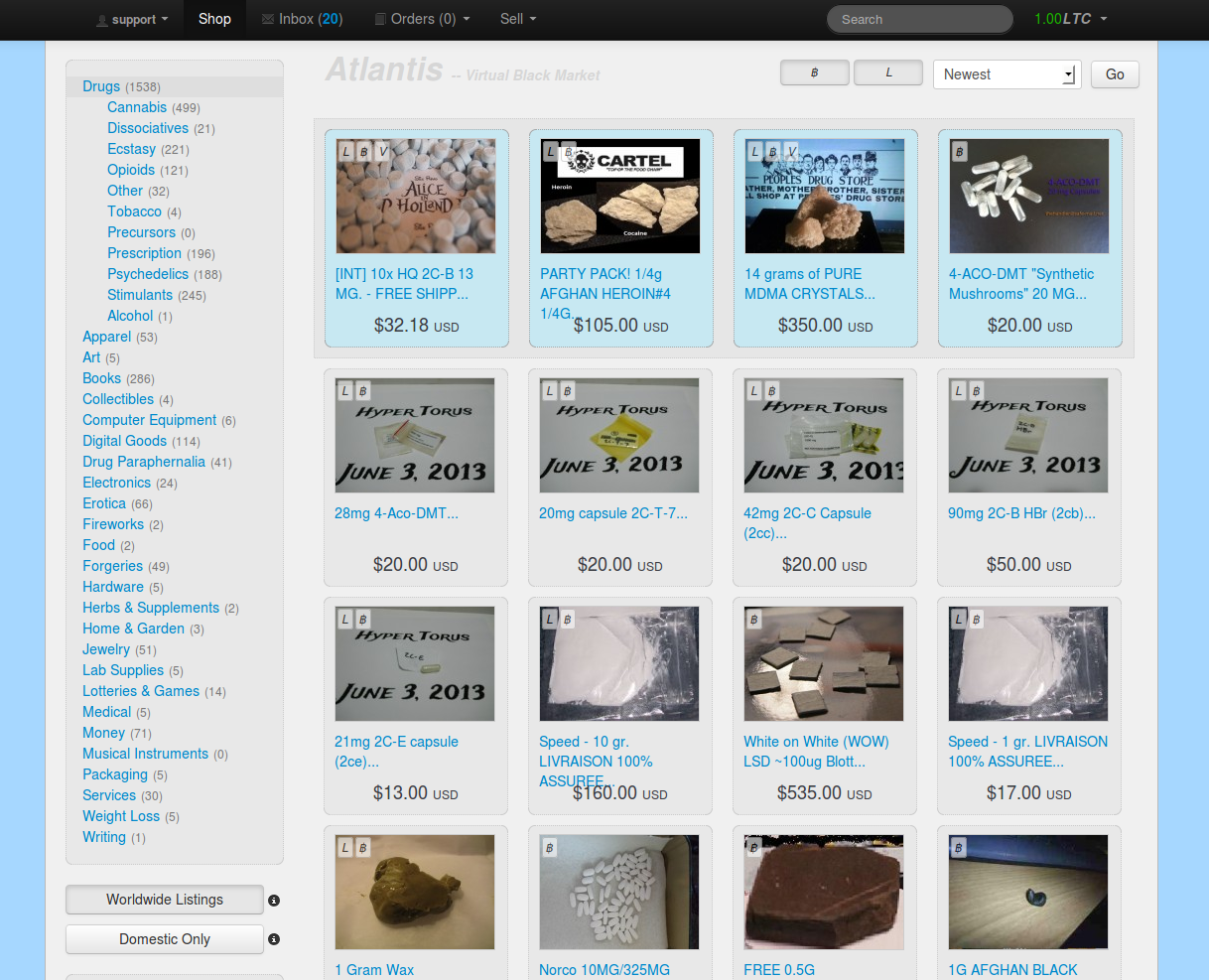Click info icon beside Domestic Only
Screen dimensions: 1209x980
274,939
